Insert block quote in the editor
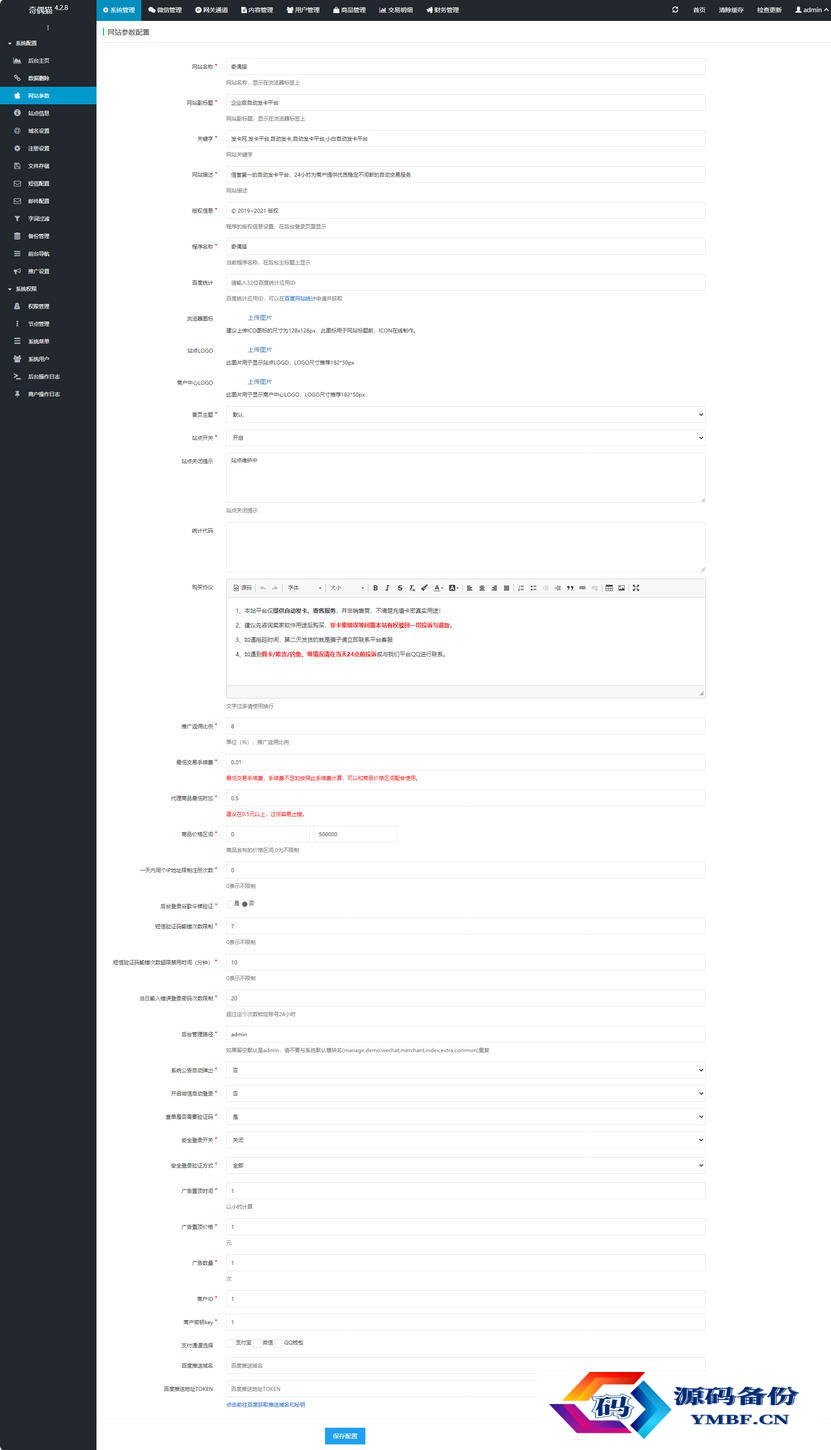Image resolution: width=831 pixels, height=1450 pixels. [570, 588]
